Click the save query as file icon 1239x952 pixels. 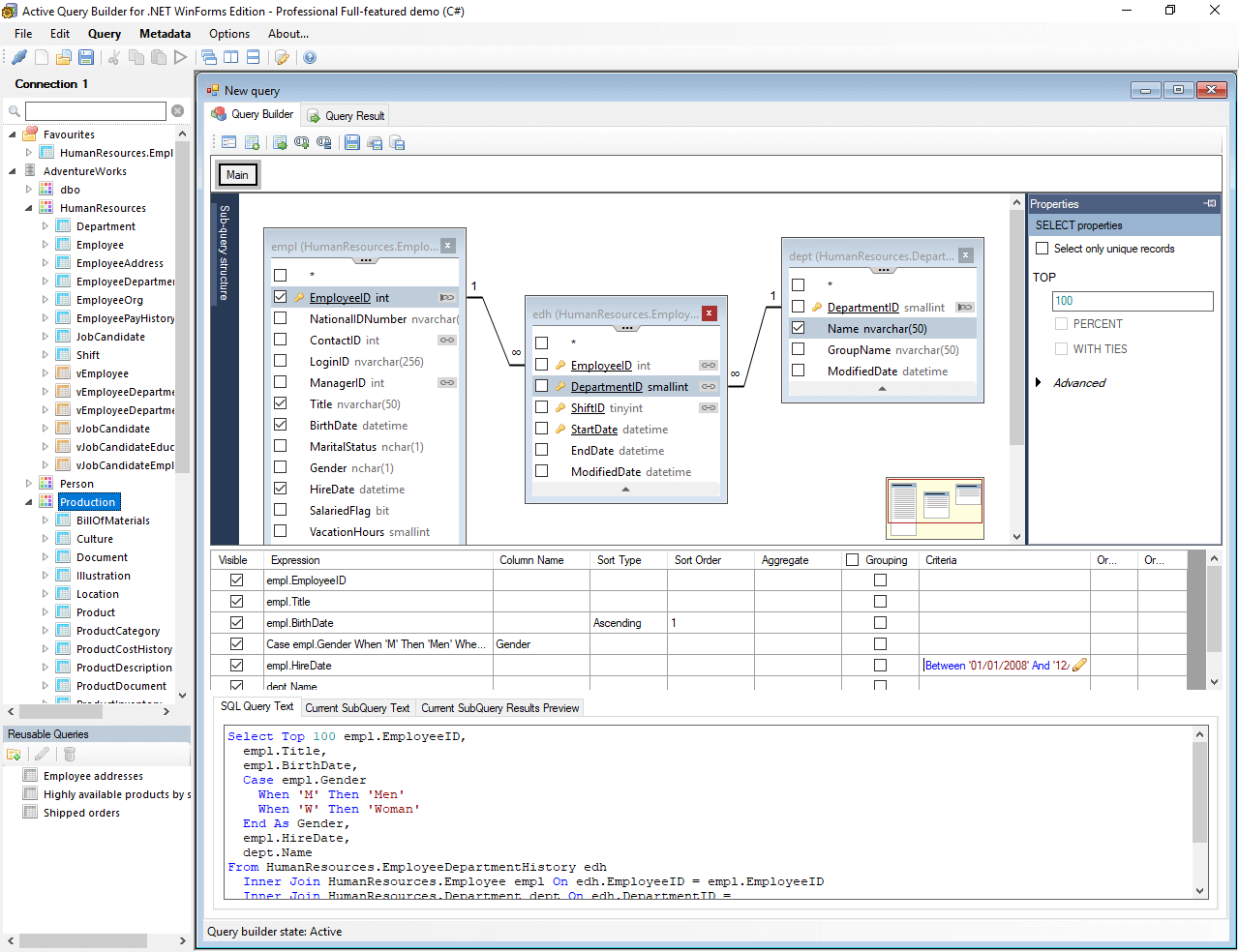(375, 142)
